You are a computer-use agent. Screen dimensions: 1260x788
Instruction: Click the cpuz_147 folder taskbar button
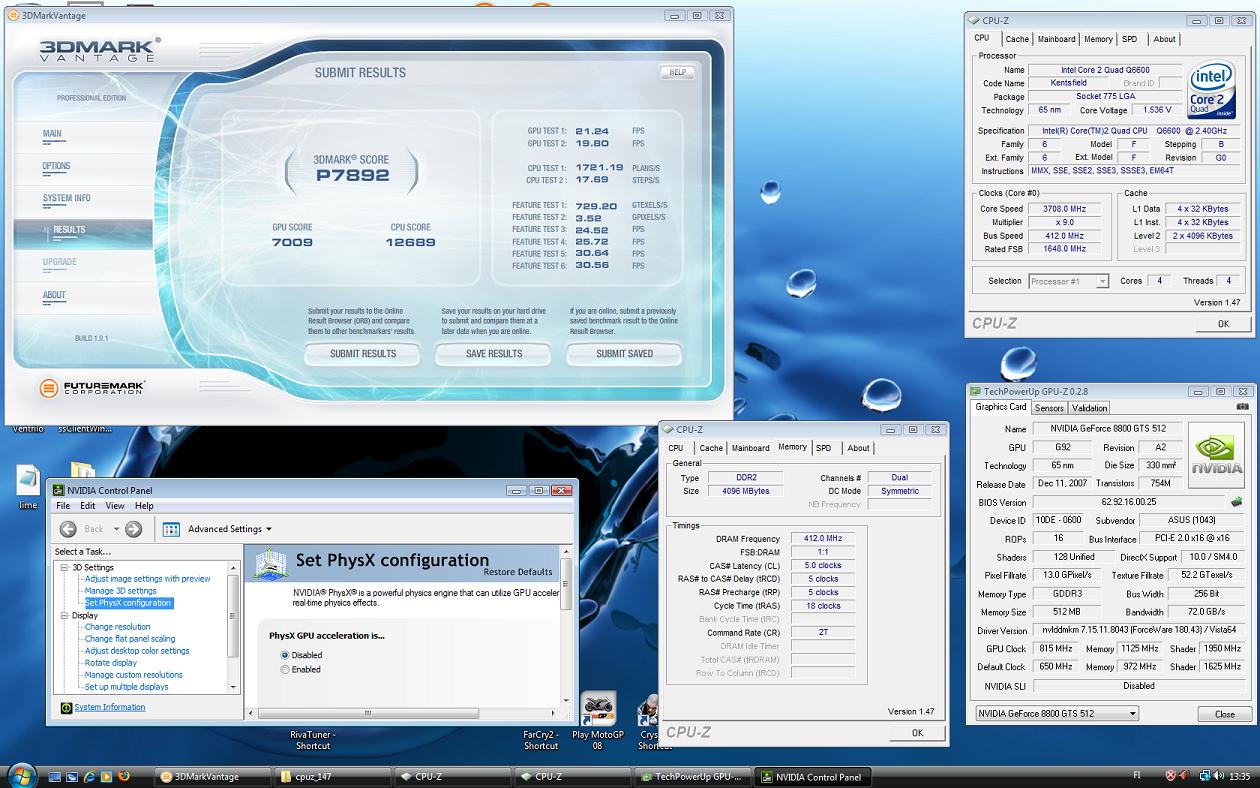pyautogui.click(x=332, y=776)
